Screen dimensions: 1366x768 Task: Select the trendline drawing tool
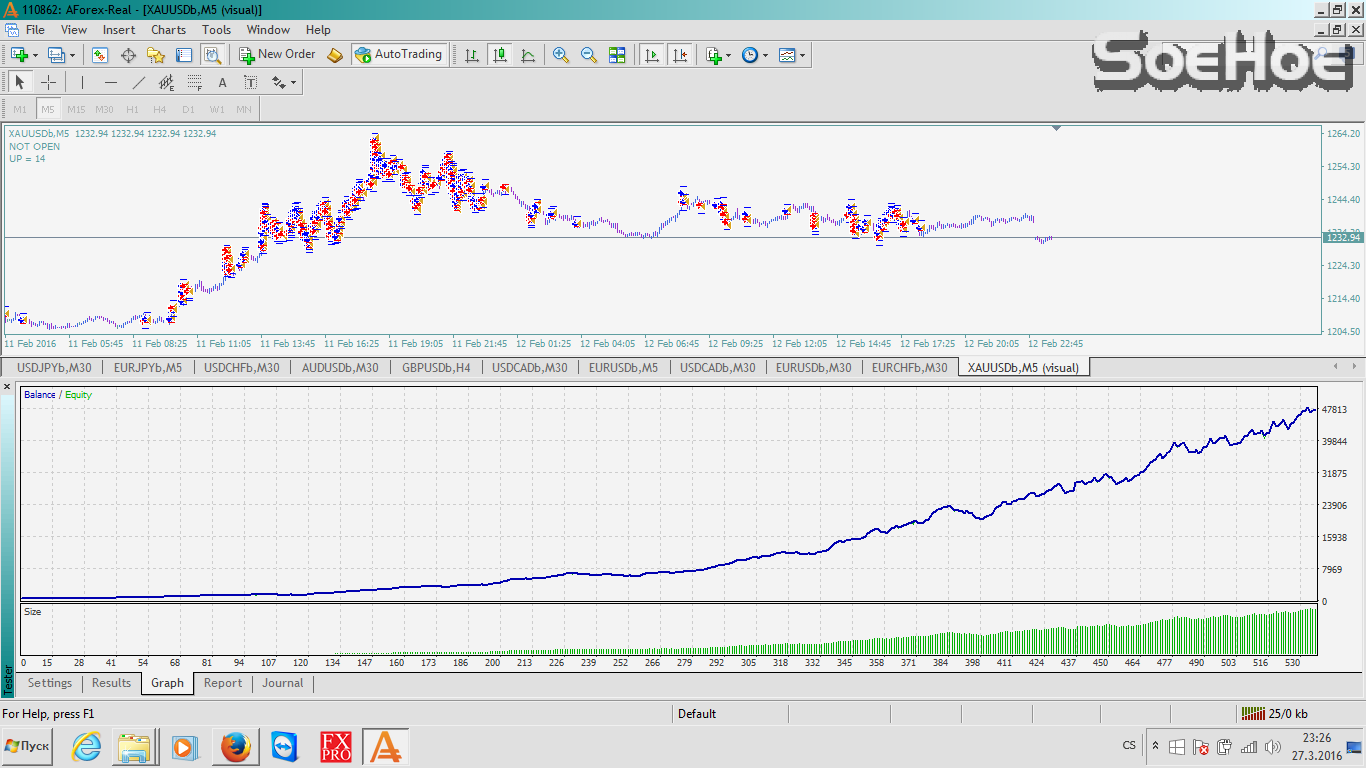pos(139,83)
